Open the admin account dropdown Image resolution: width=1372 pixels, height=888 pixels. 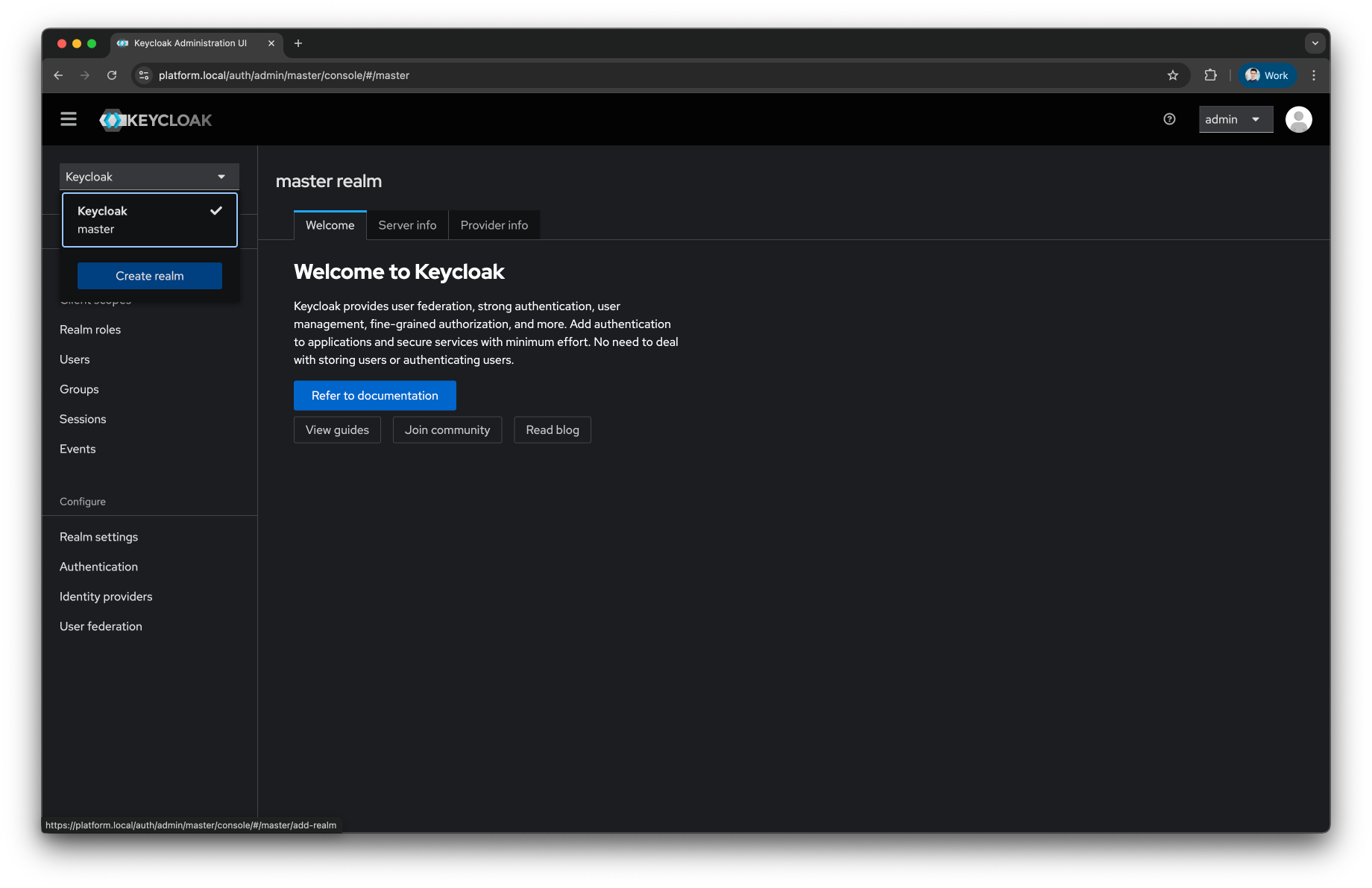[1235, 119]
